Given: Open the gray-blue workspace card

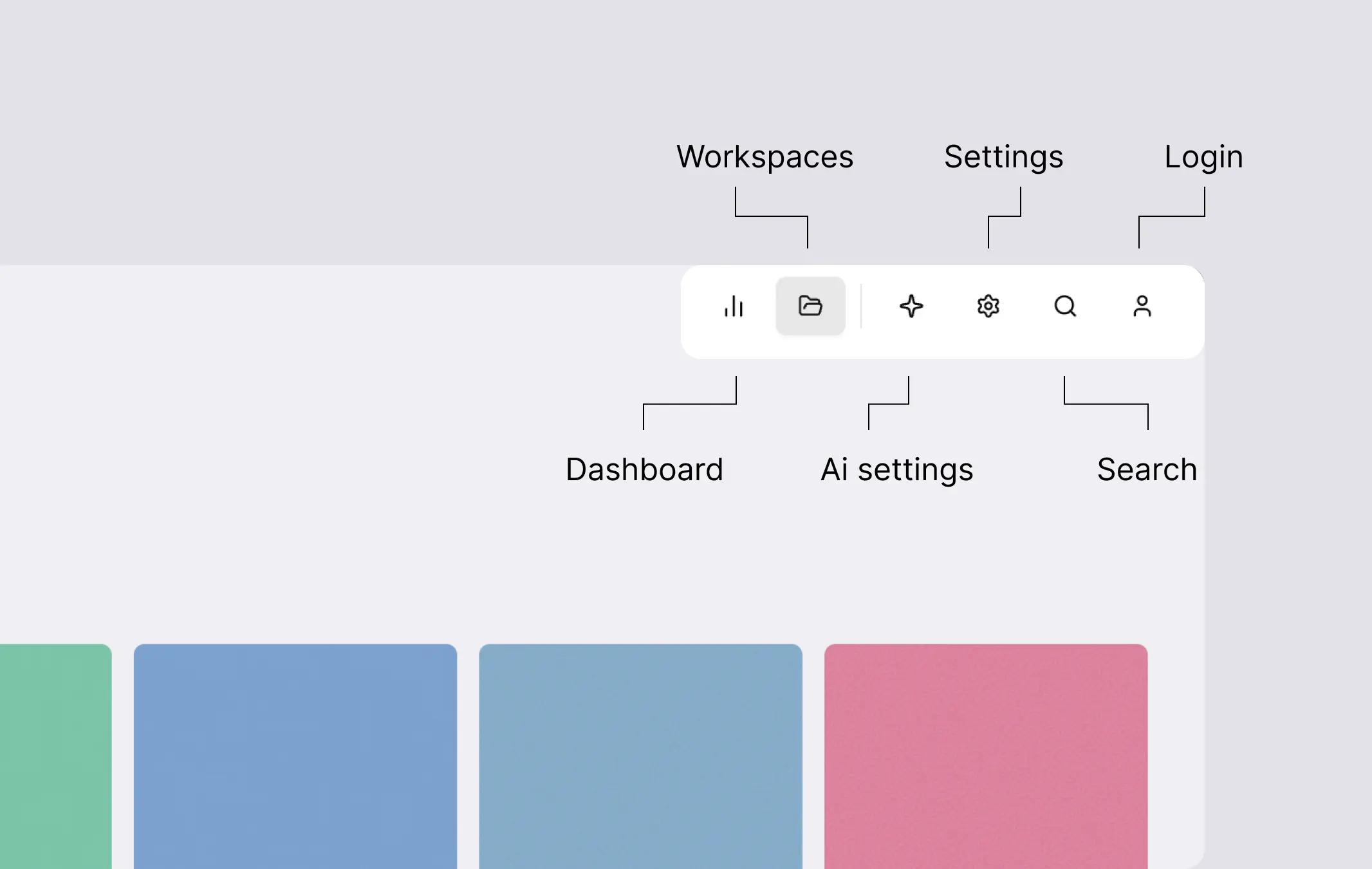Looking at the screenshot, I should 641,756.
